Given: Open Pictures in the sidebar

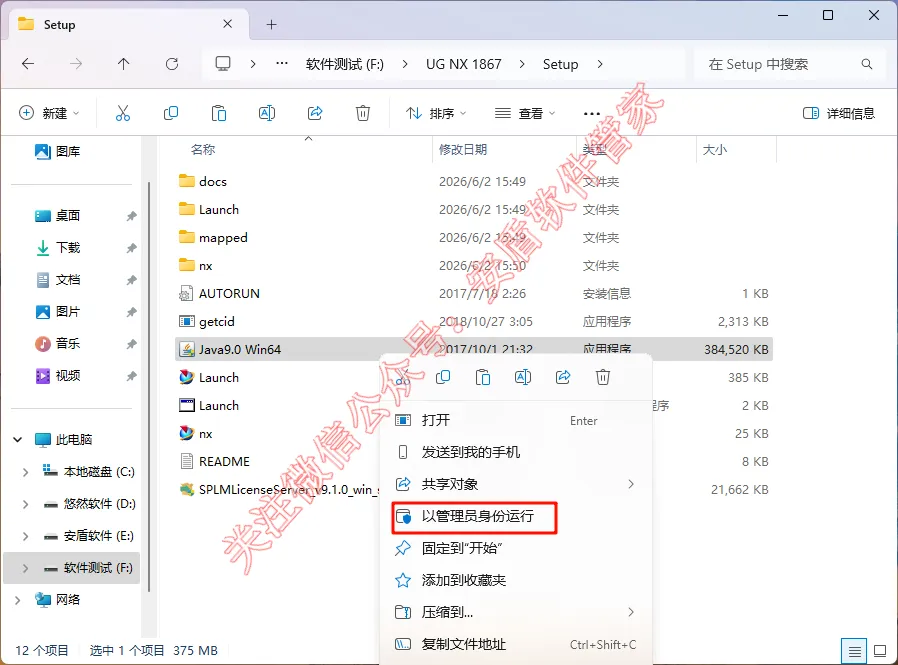Looking at the screenshot, I should point(58,312).
